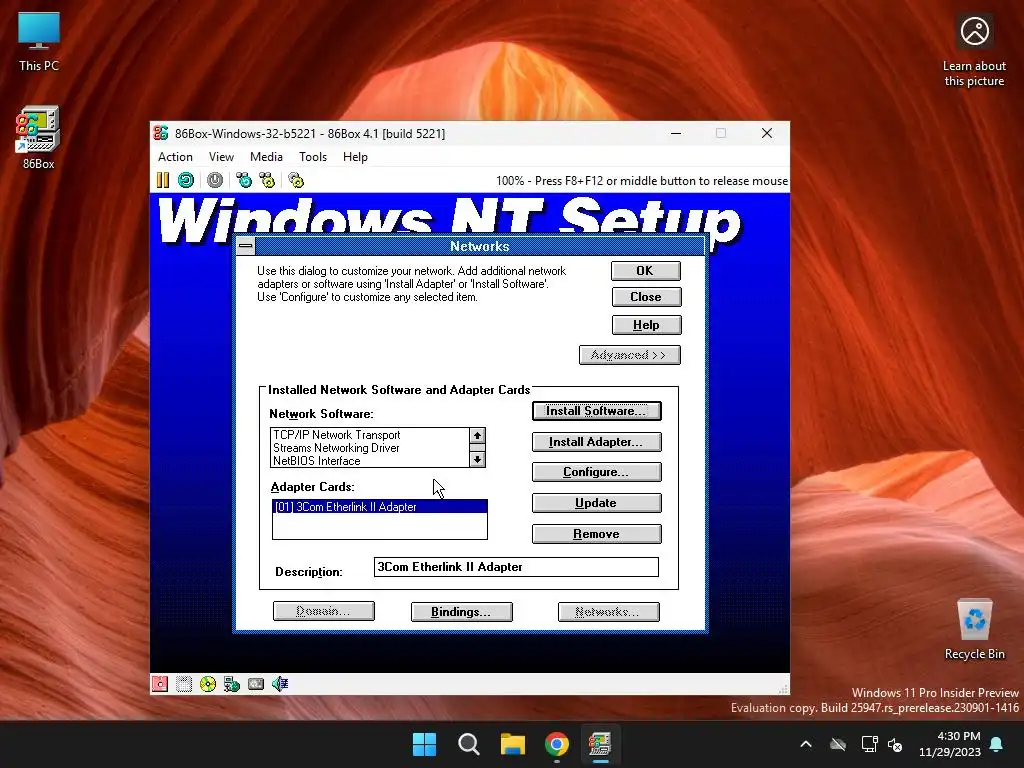Image resolution: width=1024 pixels, height=768 pixels.
Task: Open the View menu
Action: pyautogui.click(x=221, y=157)
